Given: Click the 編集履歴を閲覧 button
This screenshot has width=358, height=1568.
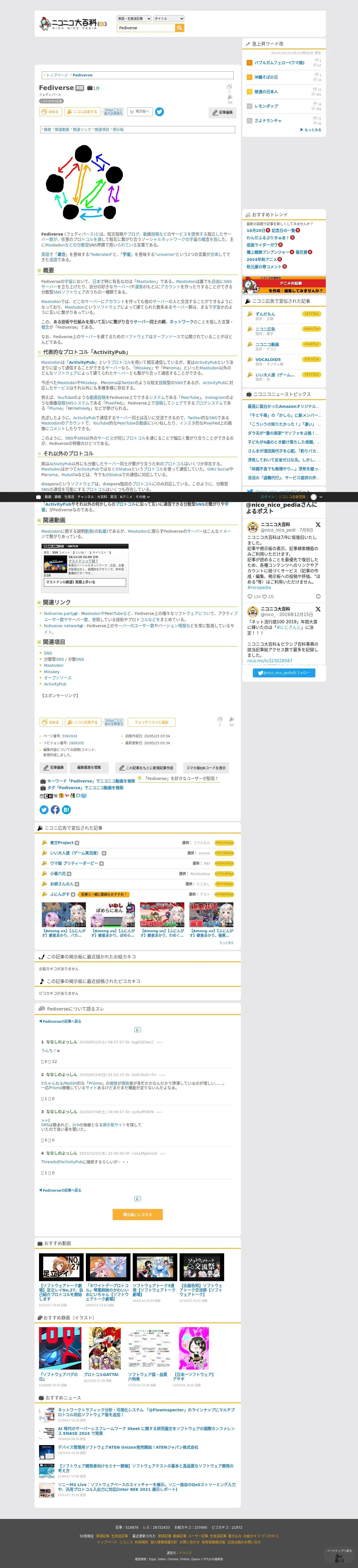Looking at the screenshot, I should pos(89,768).
